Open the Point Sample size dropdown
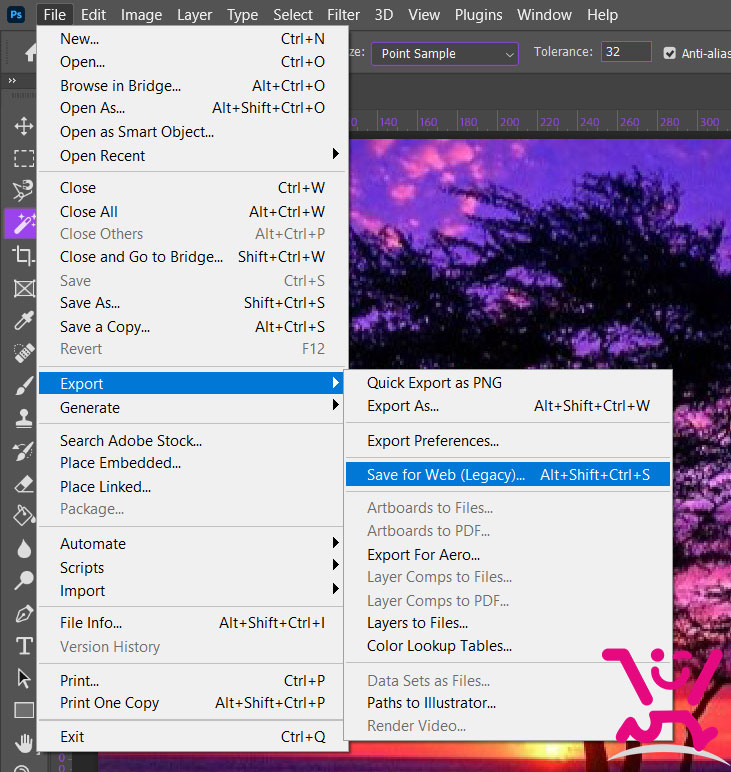This screenshot has width=731, height=772. click(445, 53)
